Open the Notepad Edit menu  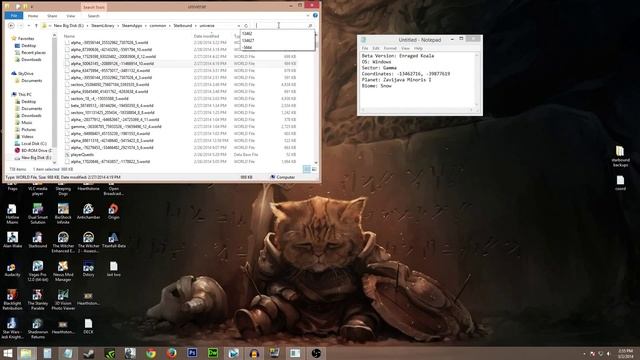point(376,48)
